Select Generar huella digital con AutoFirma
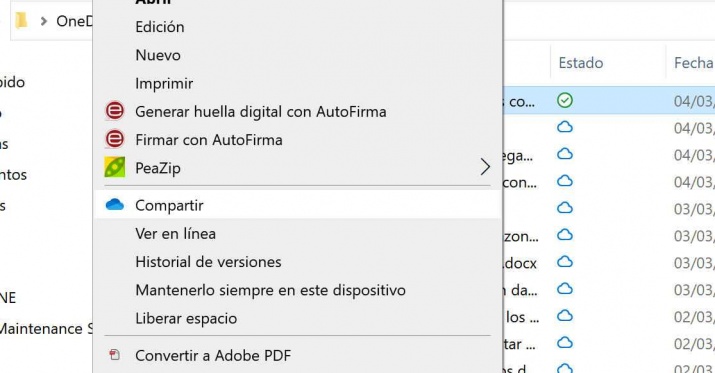The height and width of the screenshot is (373, 715). 260,112
